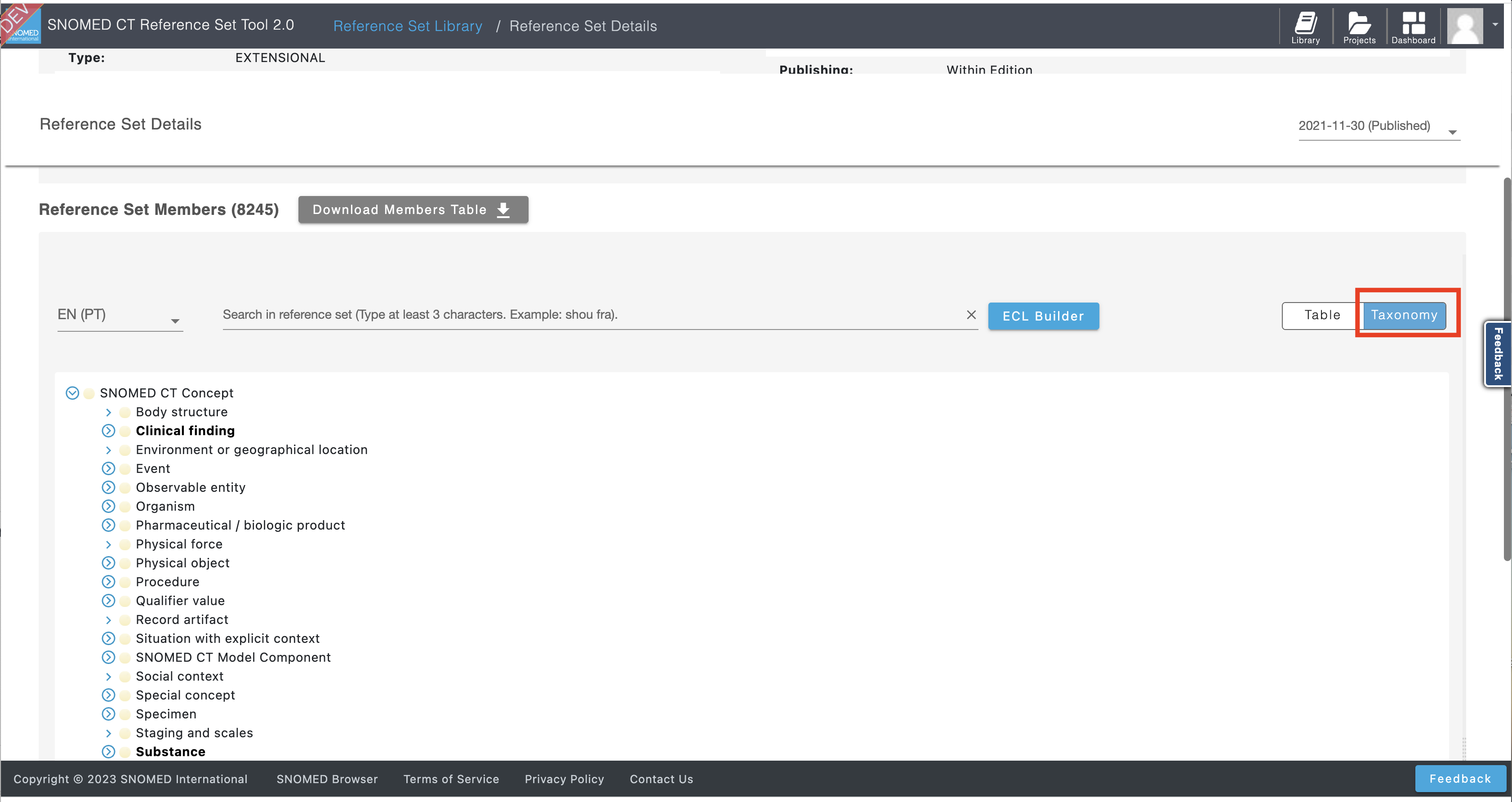Switch to Taxonomy view
This screenshot has width=1512, height=802.
pos(1404,315)
